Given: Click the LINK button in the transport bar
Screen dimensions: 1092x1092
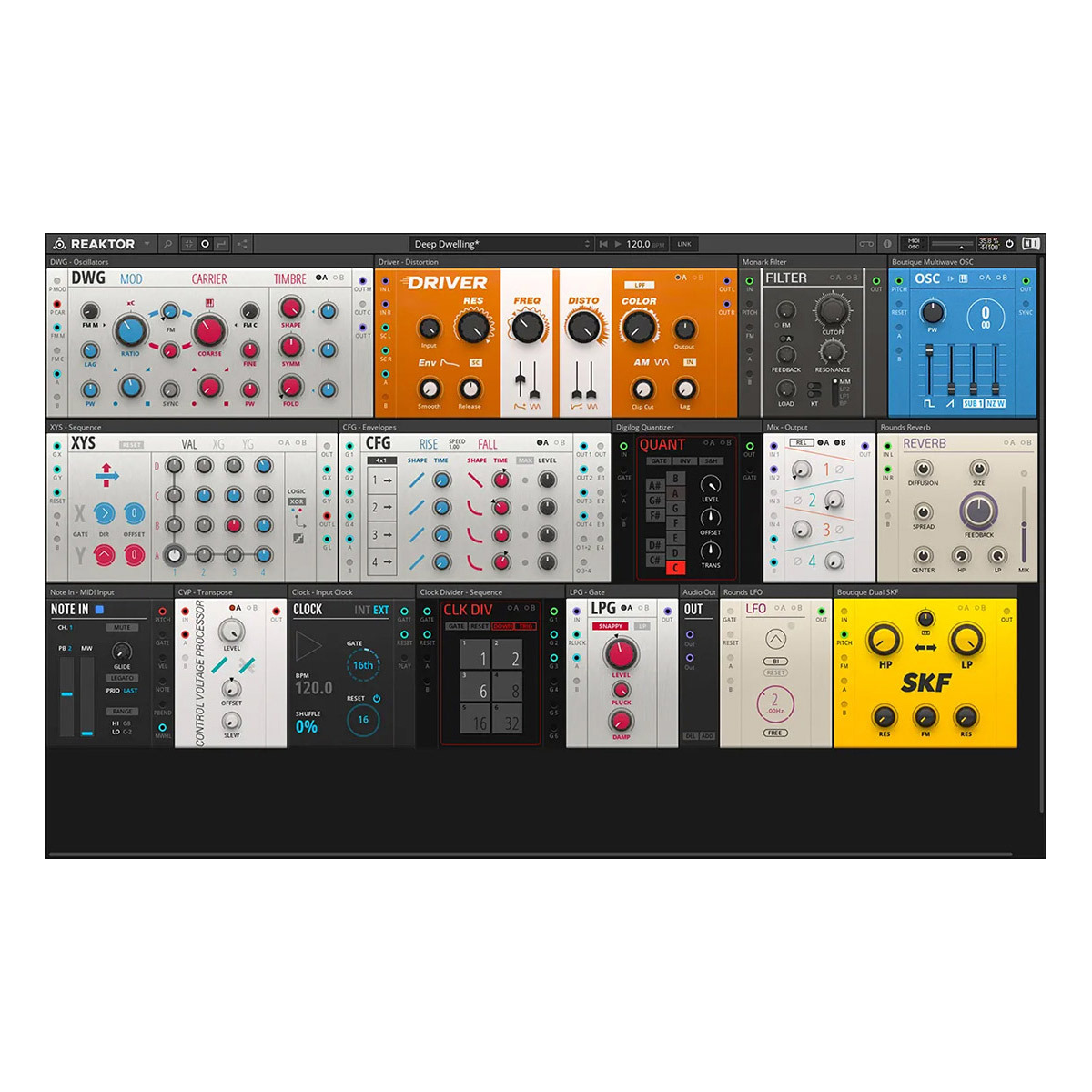Looking at the screenshot, I should point(684,244).
